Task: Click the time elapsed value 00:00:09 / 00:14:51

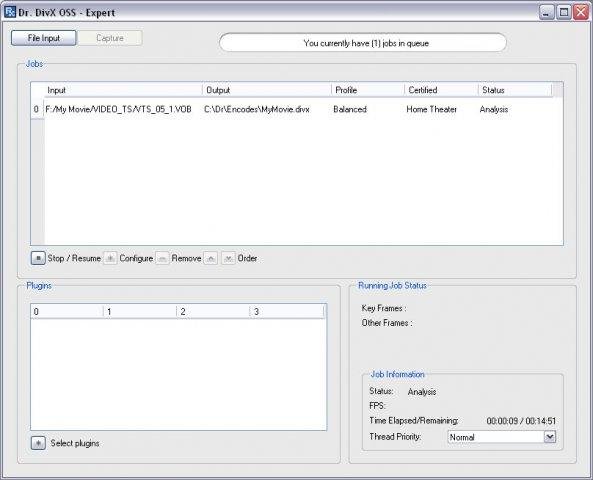Action: click(521, 421)
